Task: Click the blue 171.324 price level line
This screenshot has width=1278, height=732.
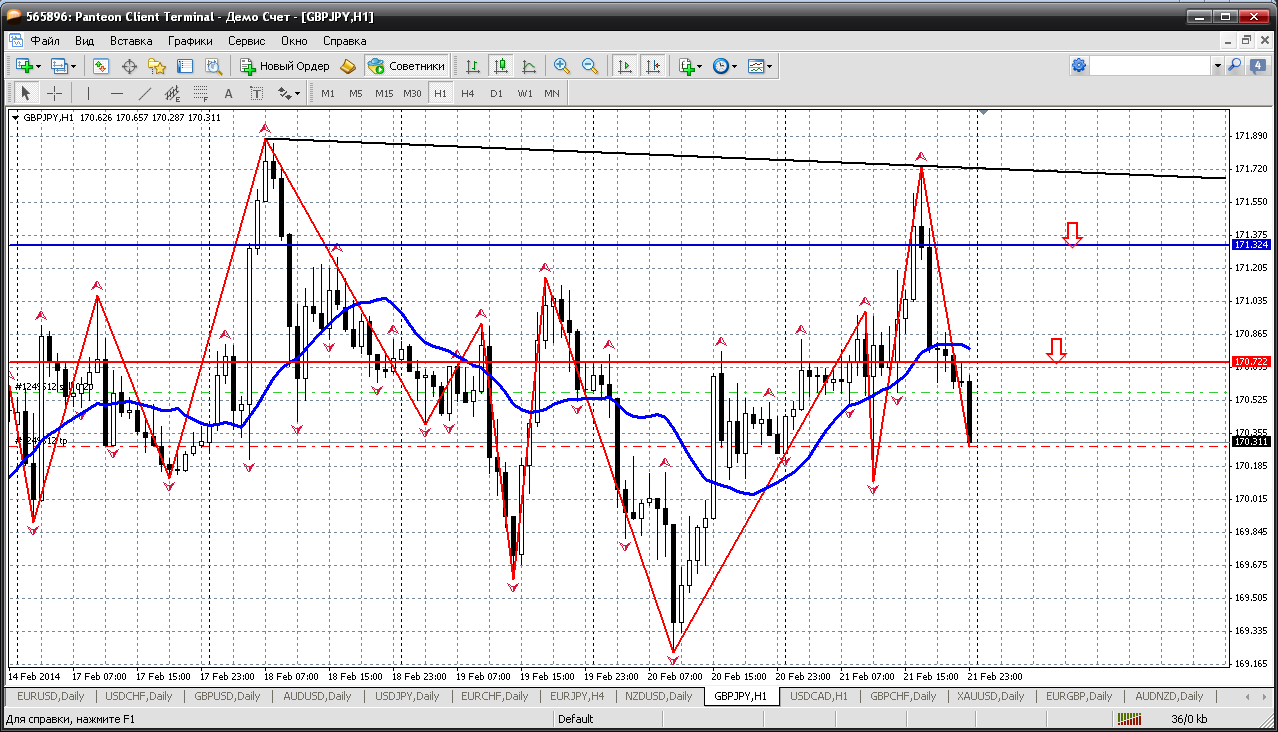Action: [x=600, y=245]
